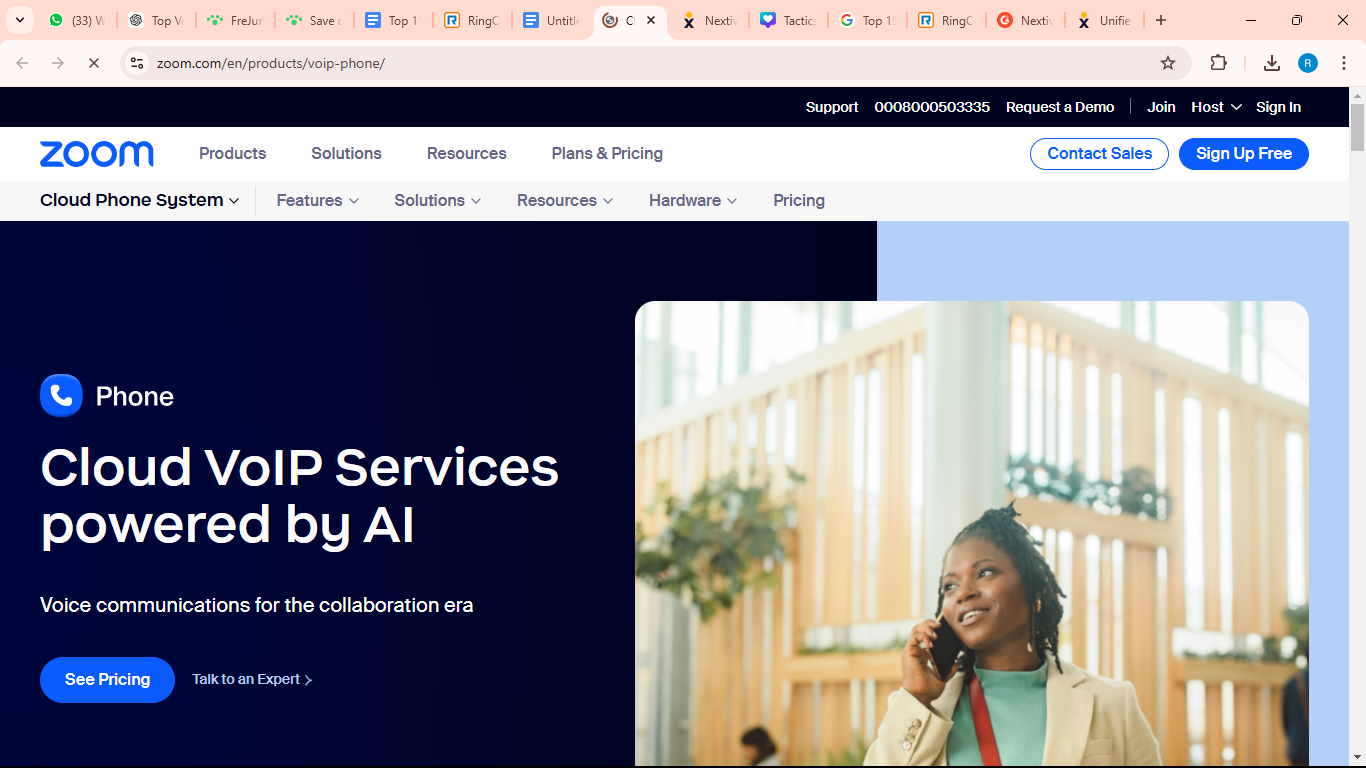Follow the Talk to an Expert link
Image resolution: width=1366 pixels, height=768 pixels.
point(252,680)
